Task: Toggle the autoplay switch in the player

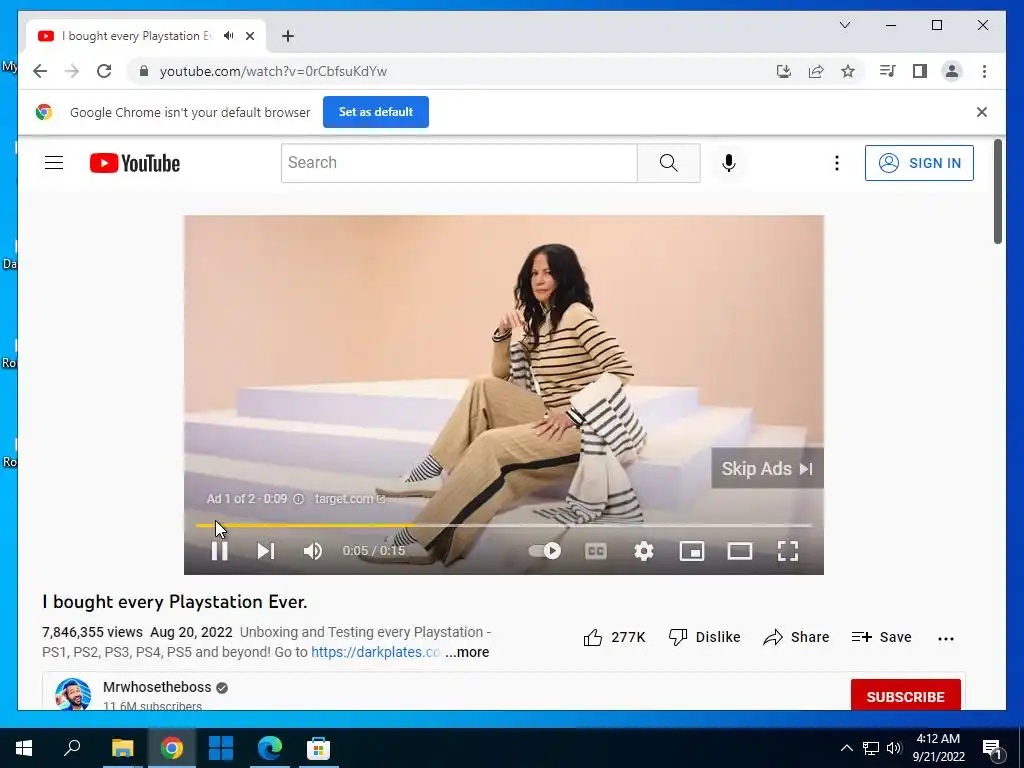Action: tap(545, 551)
